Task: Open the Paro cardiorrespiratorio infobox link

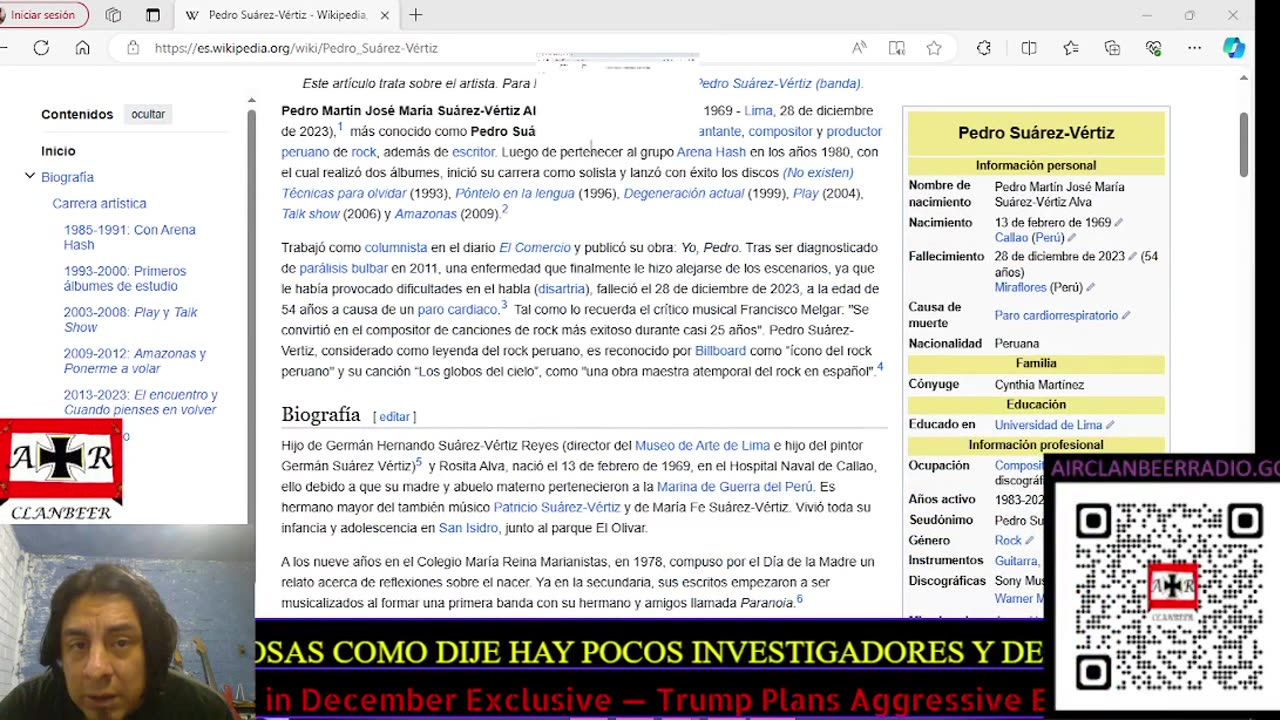Action: [x=1056, y=316]
